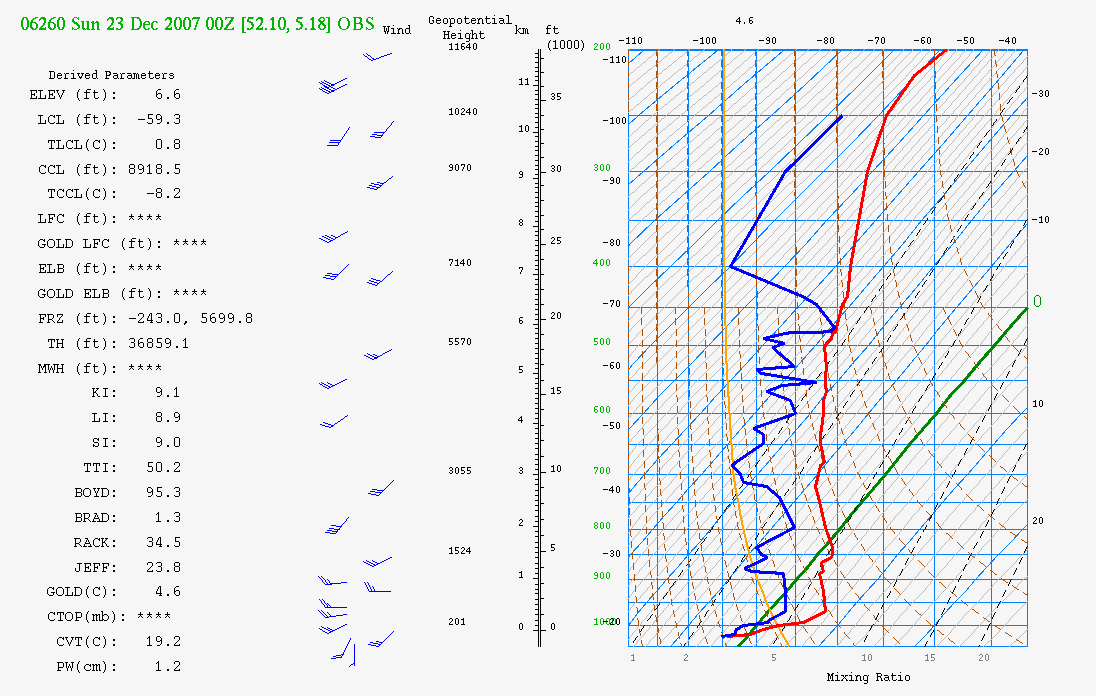Image resolution: width=1096 pixels, height=696 pixels.
Task: Click the km height scale label
Action: [521, 31]
